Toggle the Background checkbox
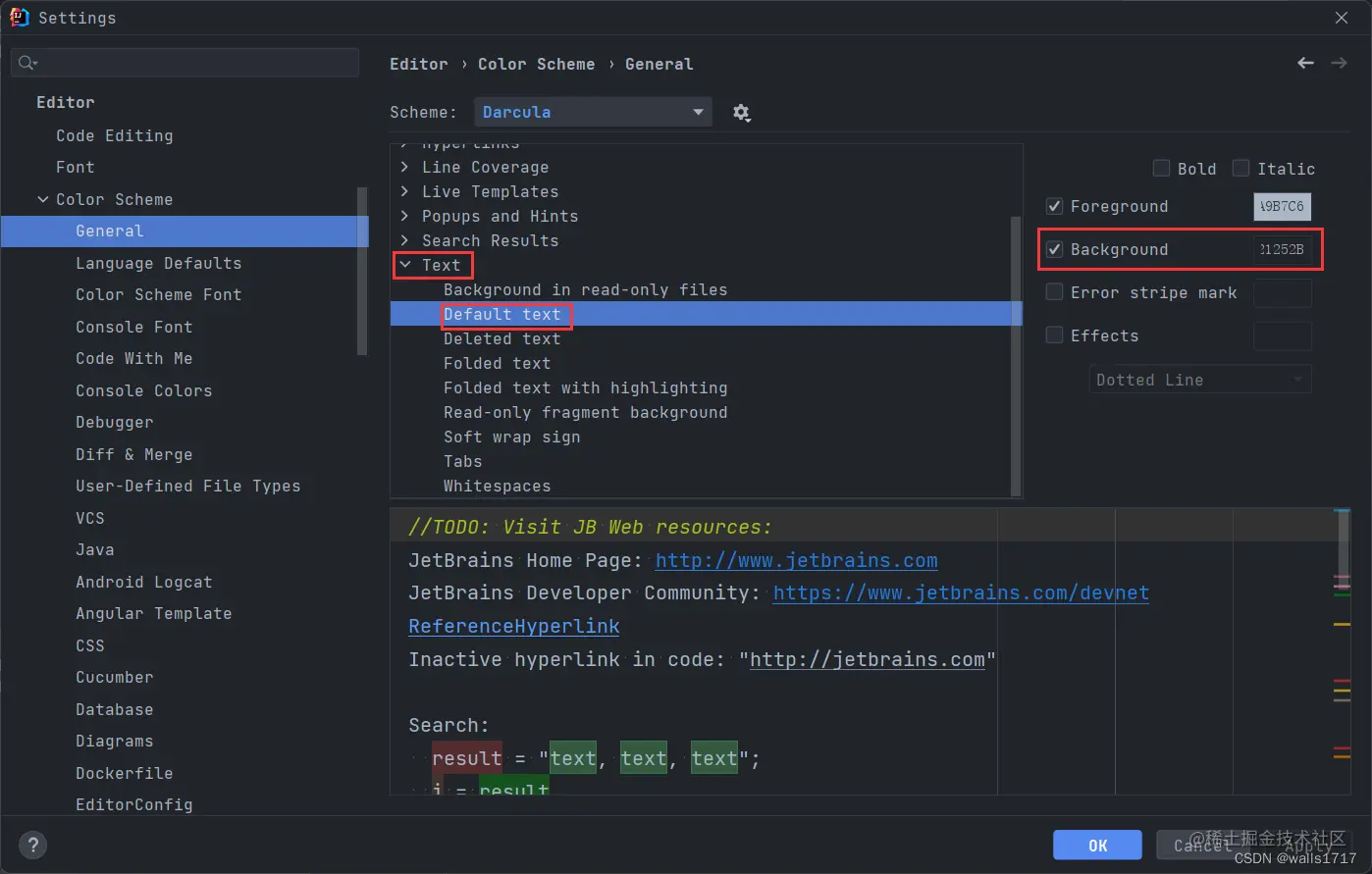The image size is (1372, 874). pos(1054,249)
